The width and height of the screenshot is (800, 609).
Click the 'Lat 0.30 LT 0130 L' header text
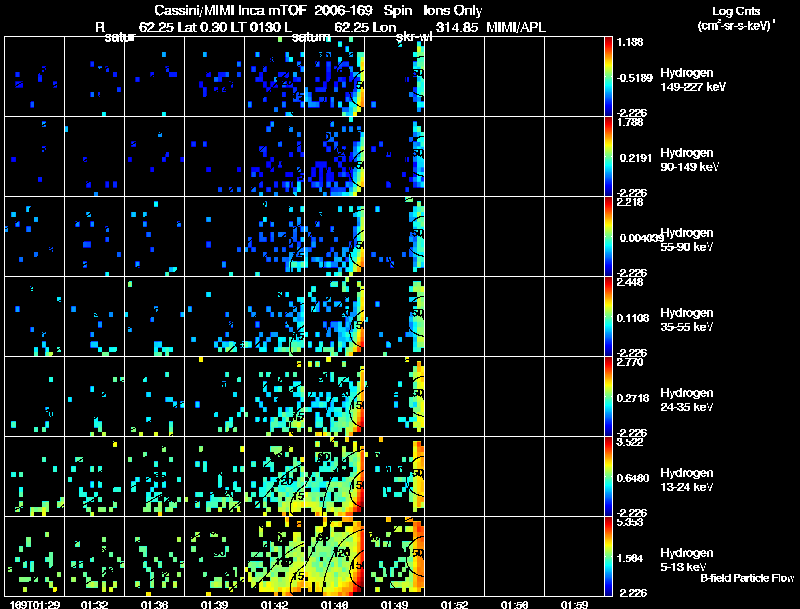point(235,27)
